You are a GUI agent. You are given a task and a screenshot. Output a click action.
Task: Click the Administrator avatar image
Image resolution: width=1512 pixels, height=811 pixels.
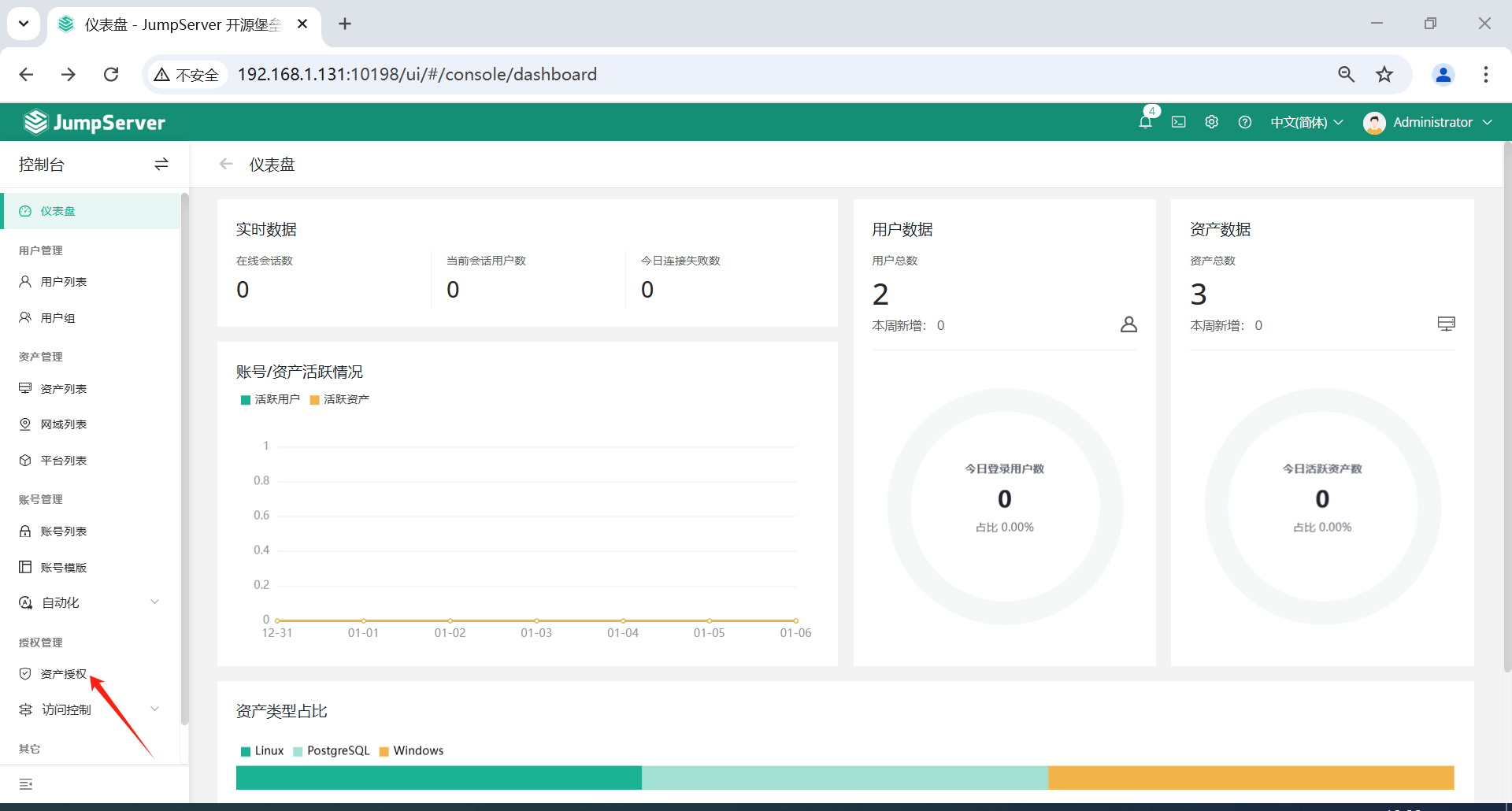pos(1374,122)
